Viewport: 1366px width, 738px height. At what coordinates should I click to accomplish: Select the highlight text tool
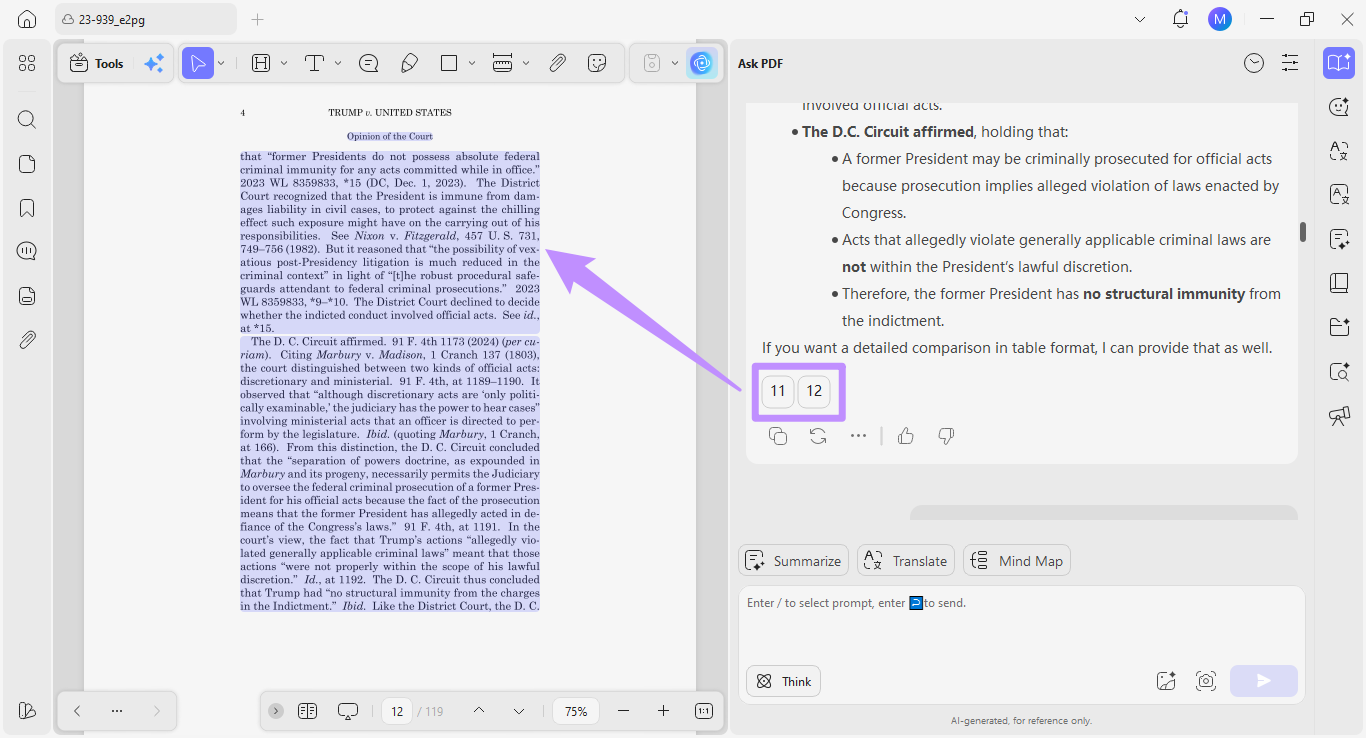(261, 63)
